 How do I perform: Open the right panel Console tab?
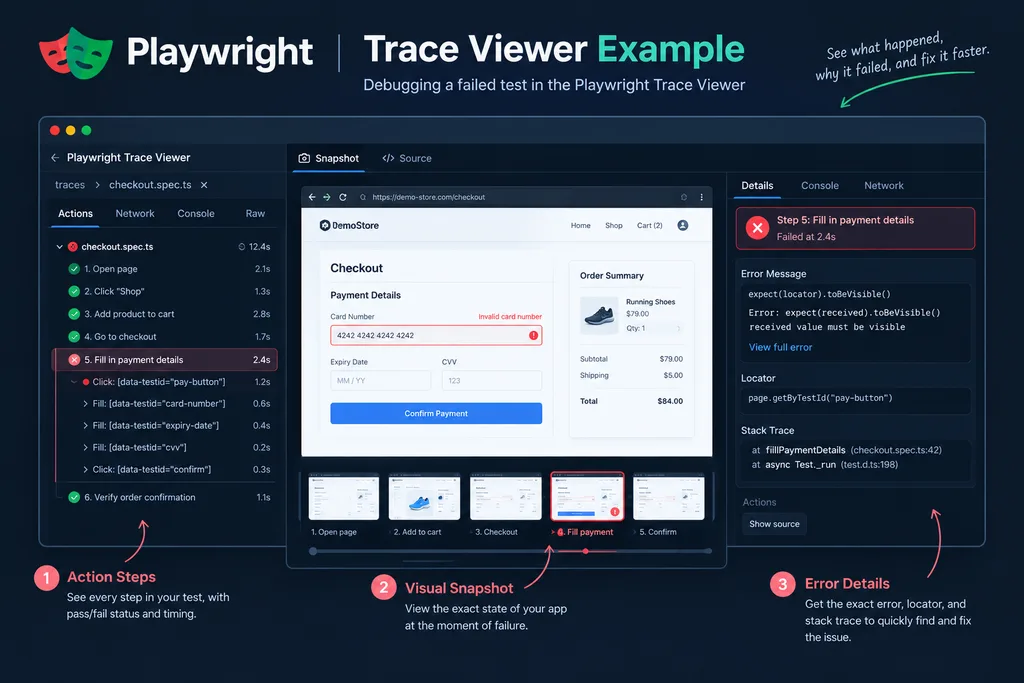point(820,185)
